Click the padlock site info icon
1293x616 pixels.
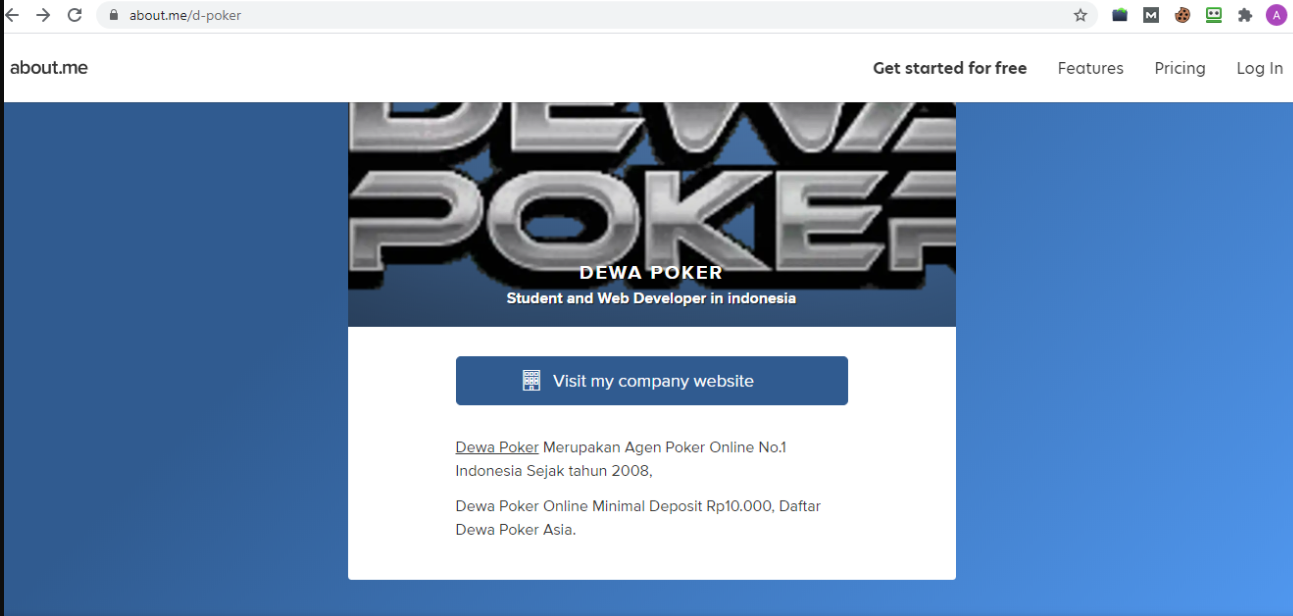(113, 15)
